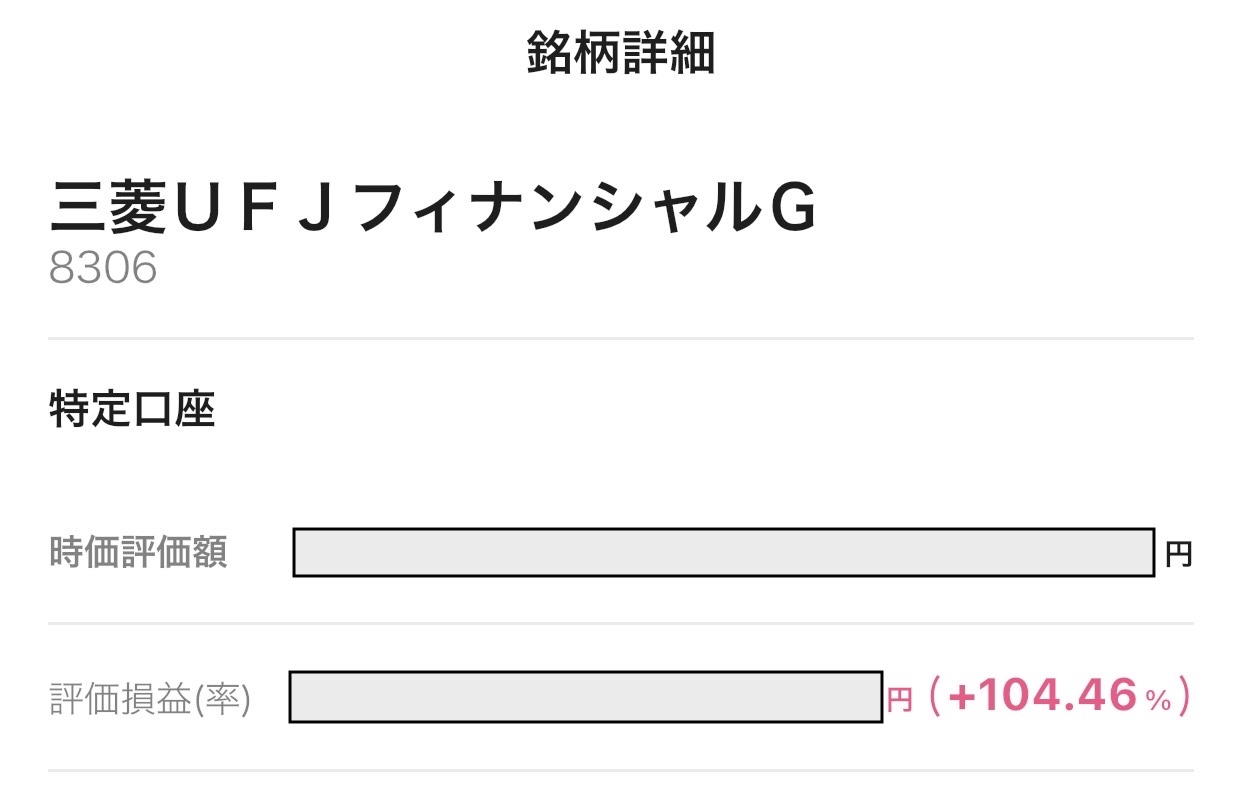Click the 評価損益(率) label

[150, 700]
